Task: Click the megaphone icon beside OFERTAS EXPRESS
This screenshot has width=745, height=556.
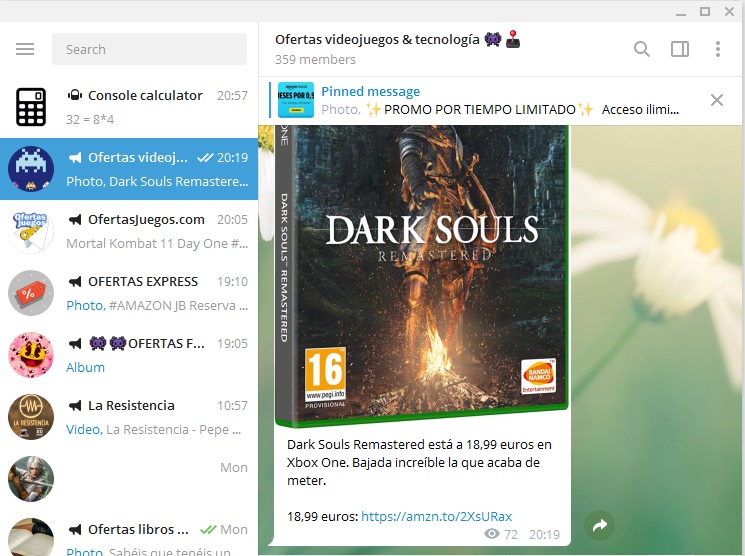Action: [x=75, y=282]
